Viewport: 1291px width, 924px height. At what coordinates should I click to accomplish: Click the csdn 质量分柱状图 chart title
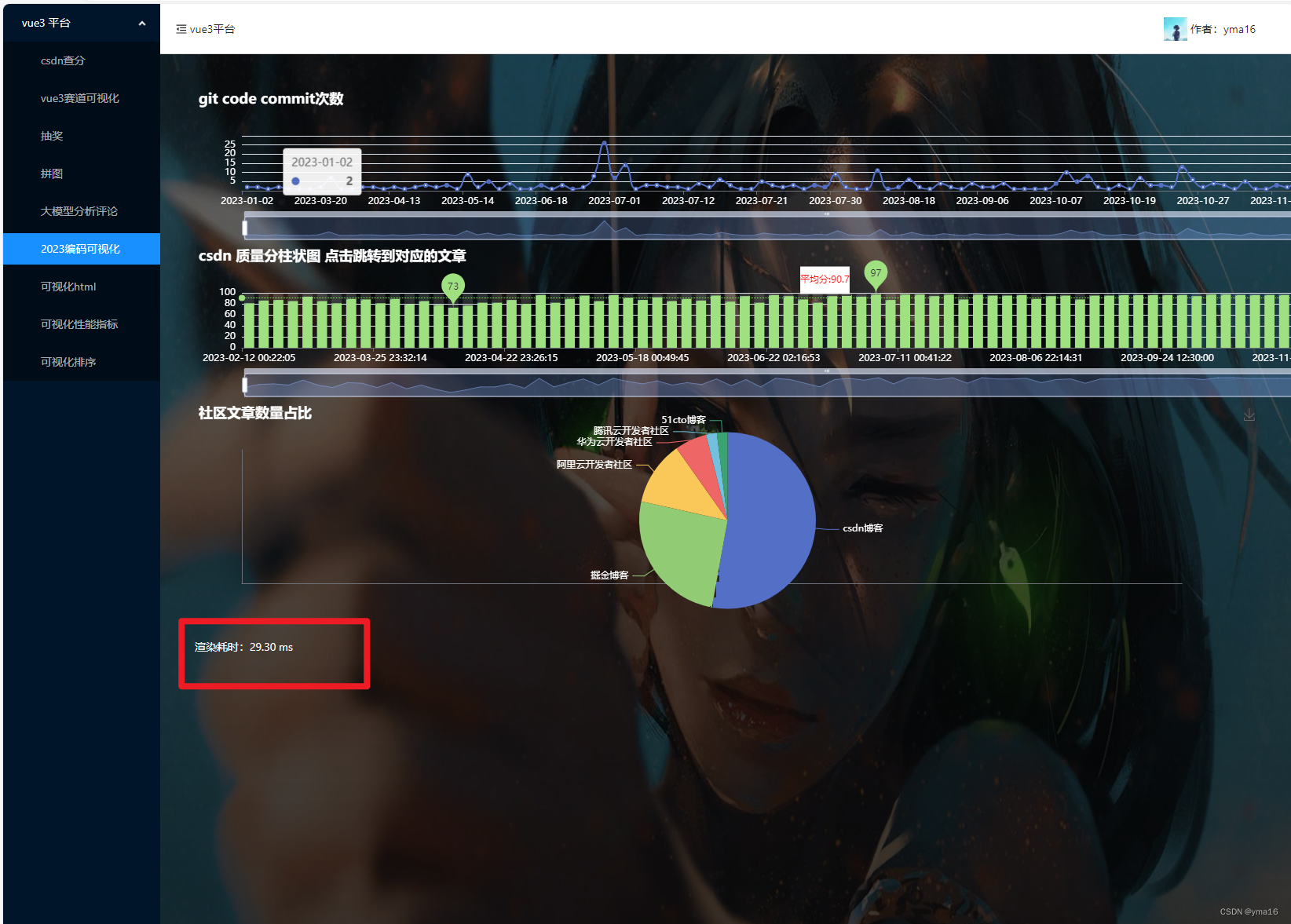332,256
